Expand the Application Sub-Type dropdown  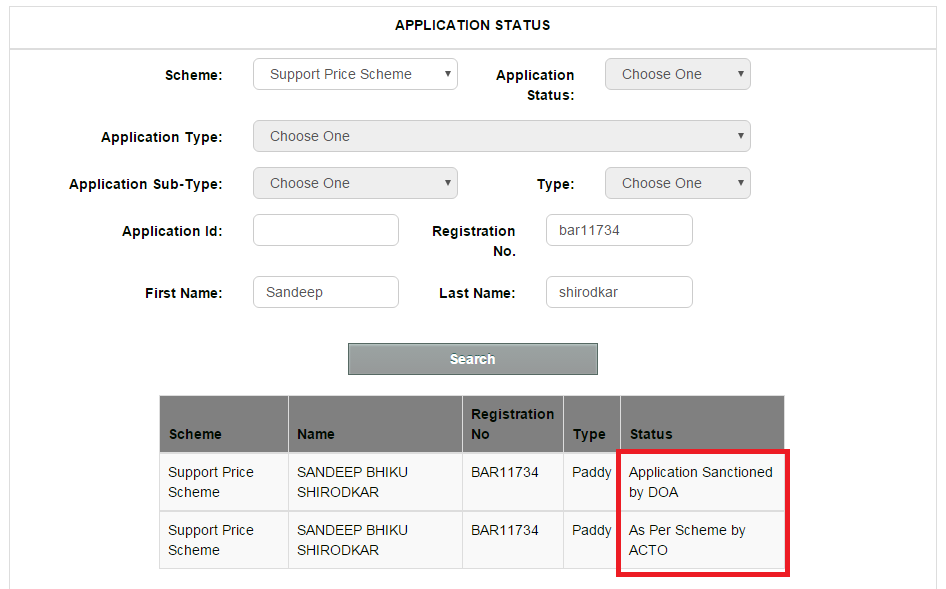pos(355,183)
